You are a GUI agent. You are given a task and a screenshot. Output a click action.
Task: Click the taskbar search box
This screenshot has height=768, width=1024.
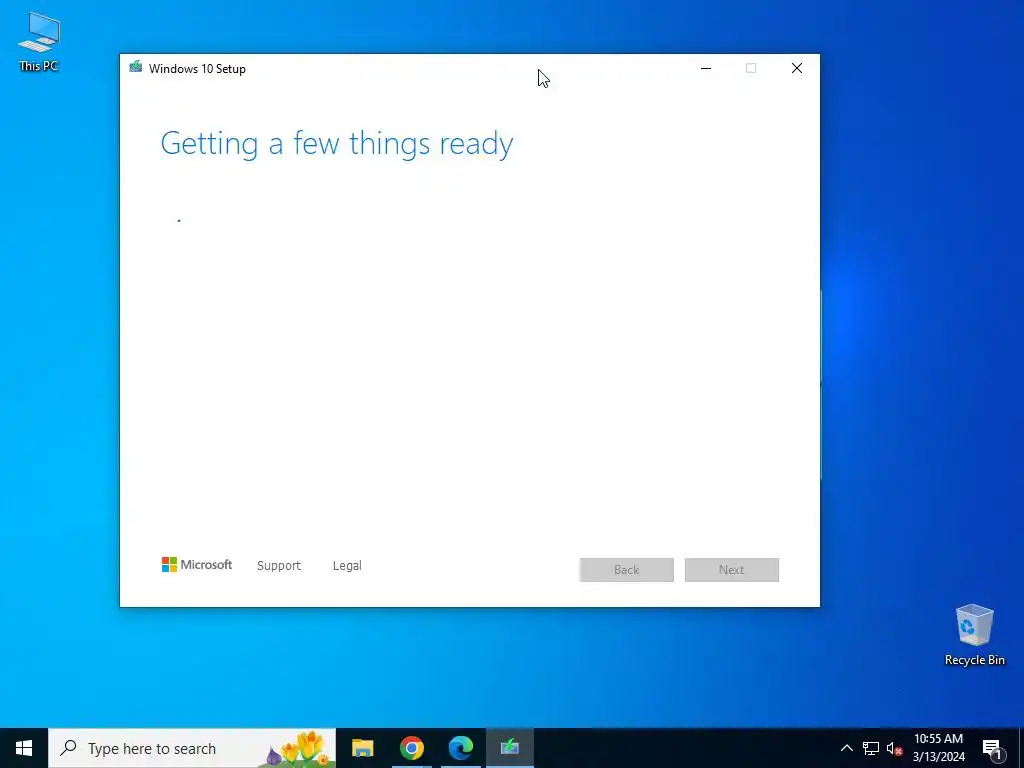pyautogui.click(x=192, y=748)
